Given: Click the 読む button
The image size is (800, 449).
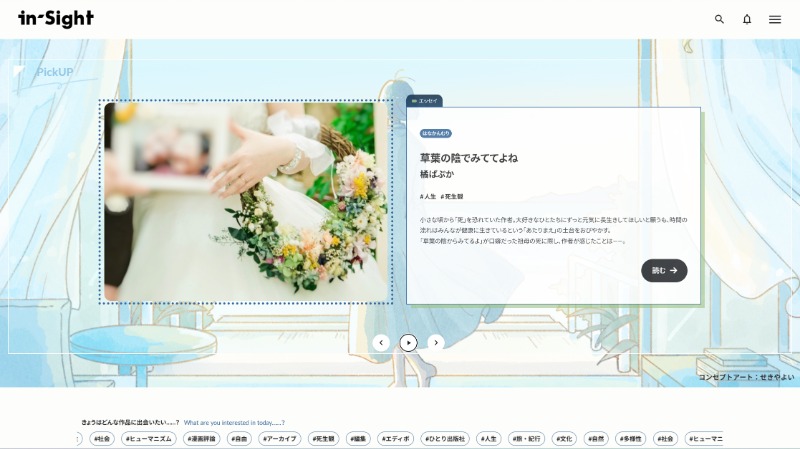Looking at the screenshot, I should click(664, 270).
